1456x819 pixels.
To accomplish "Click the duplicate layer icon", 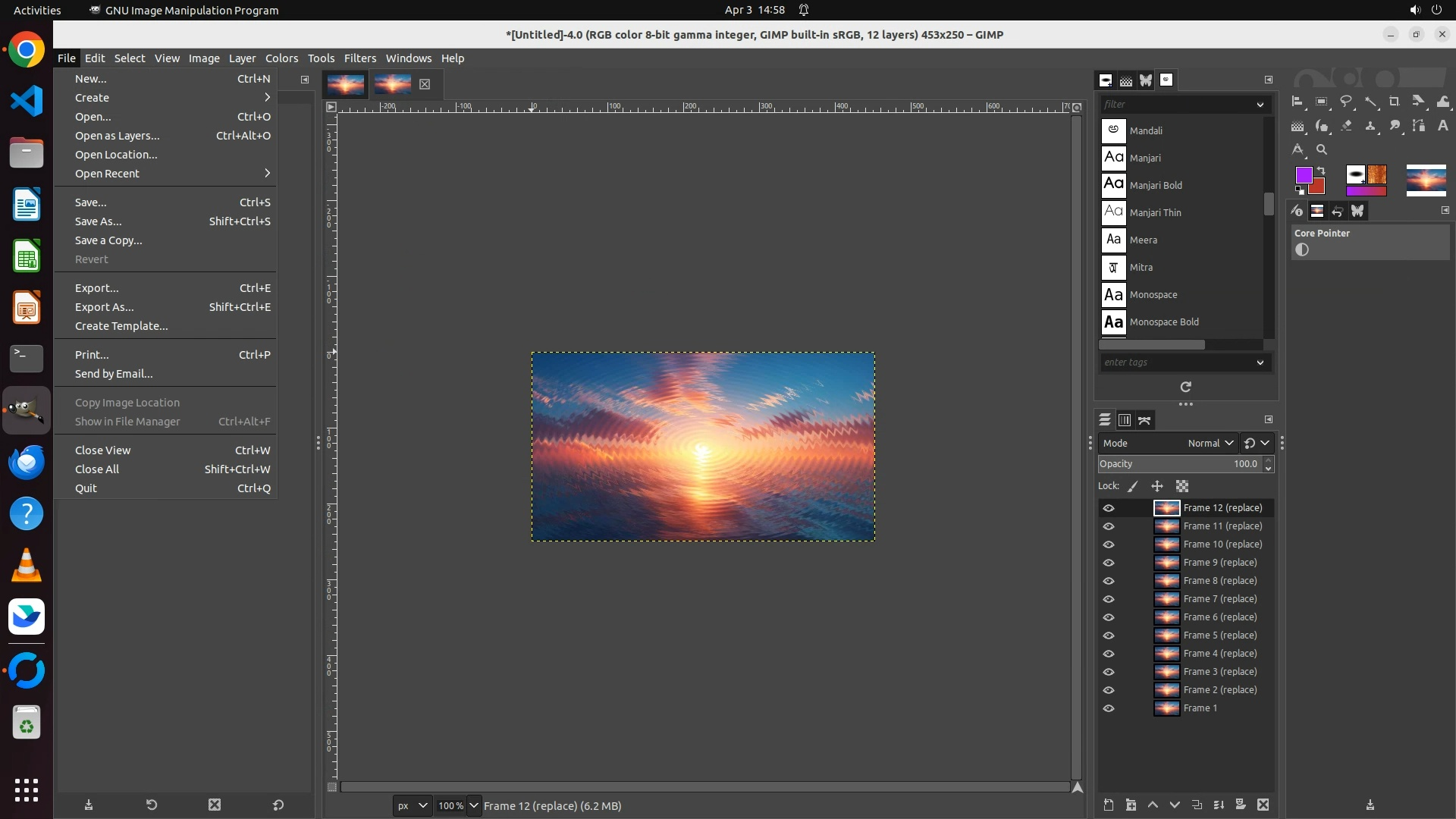I will [1197, 805].
